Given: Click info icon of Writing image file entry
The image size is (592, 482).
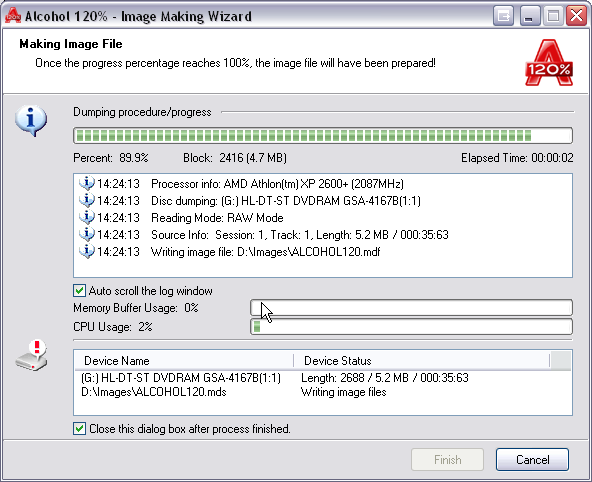Looking at the screenshot, I should click(86, 251).
